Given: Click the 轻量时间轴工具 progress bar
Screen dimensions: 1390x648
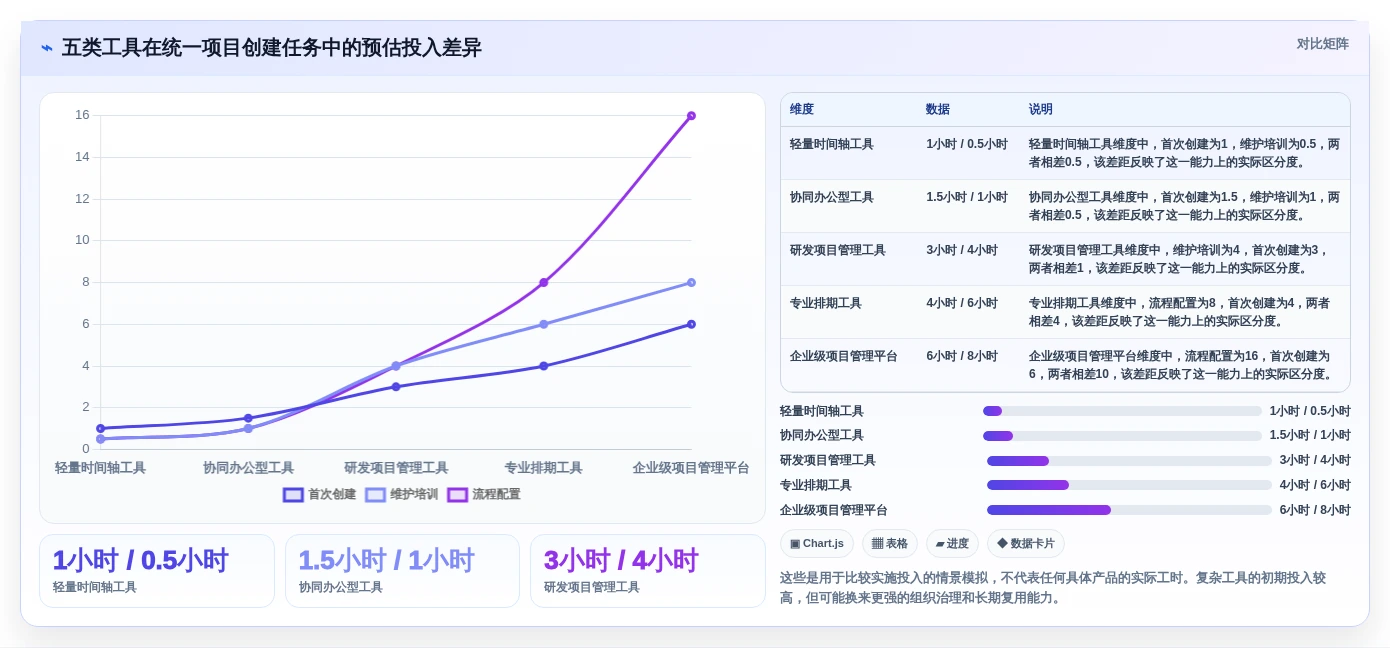Looking at the screenshot, I should point(1122,411).
